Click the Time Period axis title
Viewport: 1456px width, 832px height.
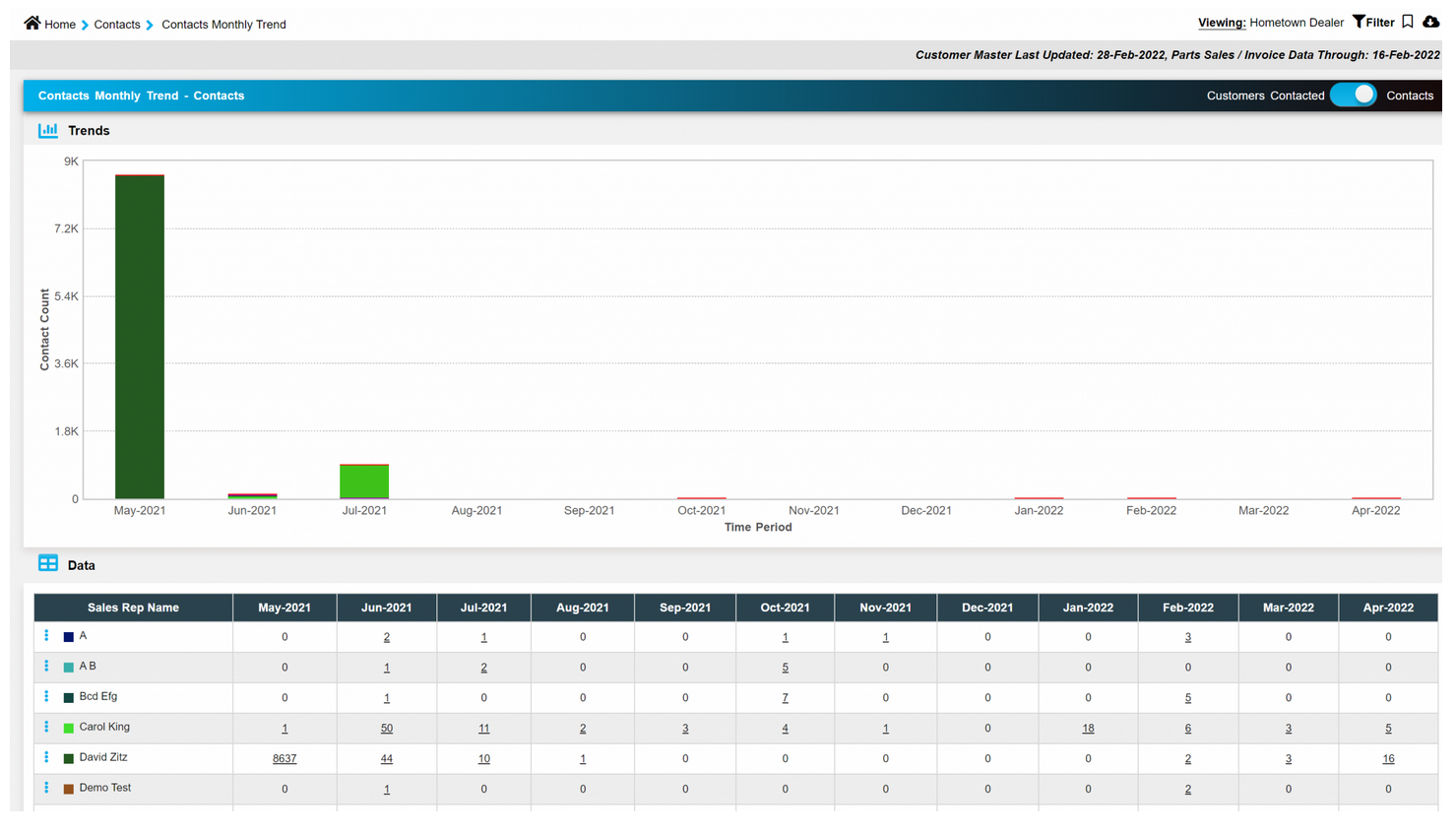coord(758,528)
